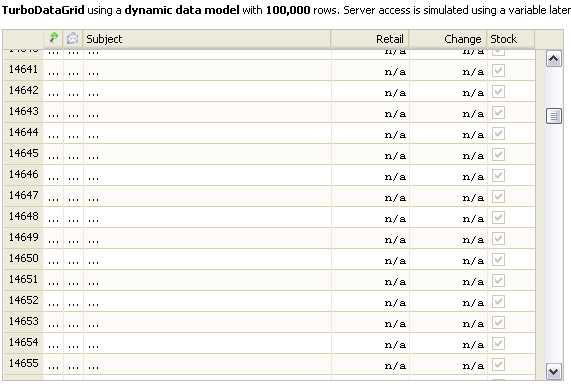This screenshot has height=386, width=571.
Task: Click the scroll down arrow button
Action: 554,372
